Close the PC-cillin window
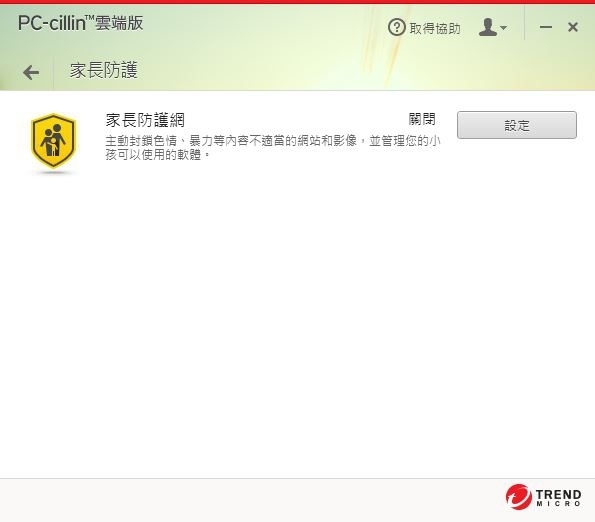Screen dimensions: 595x522 (573, 27)
